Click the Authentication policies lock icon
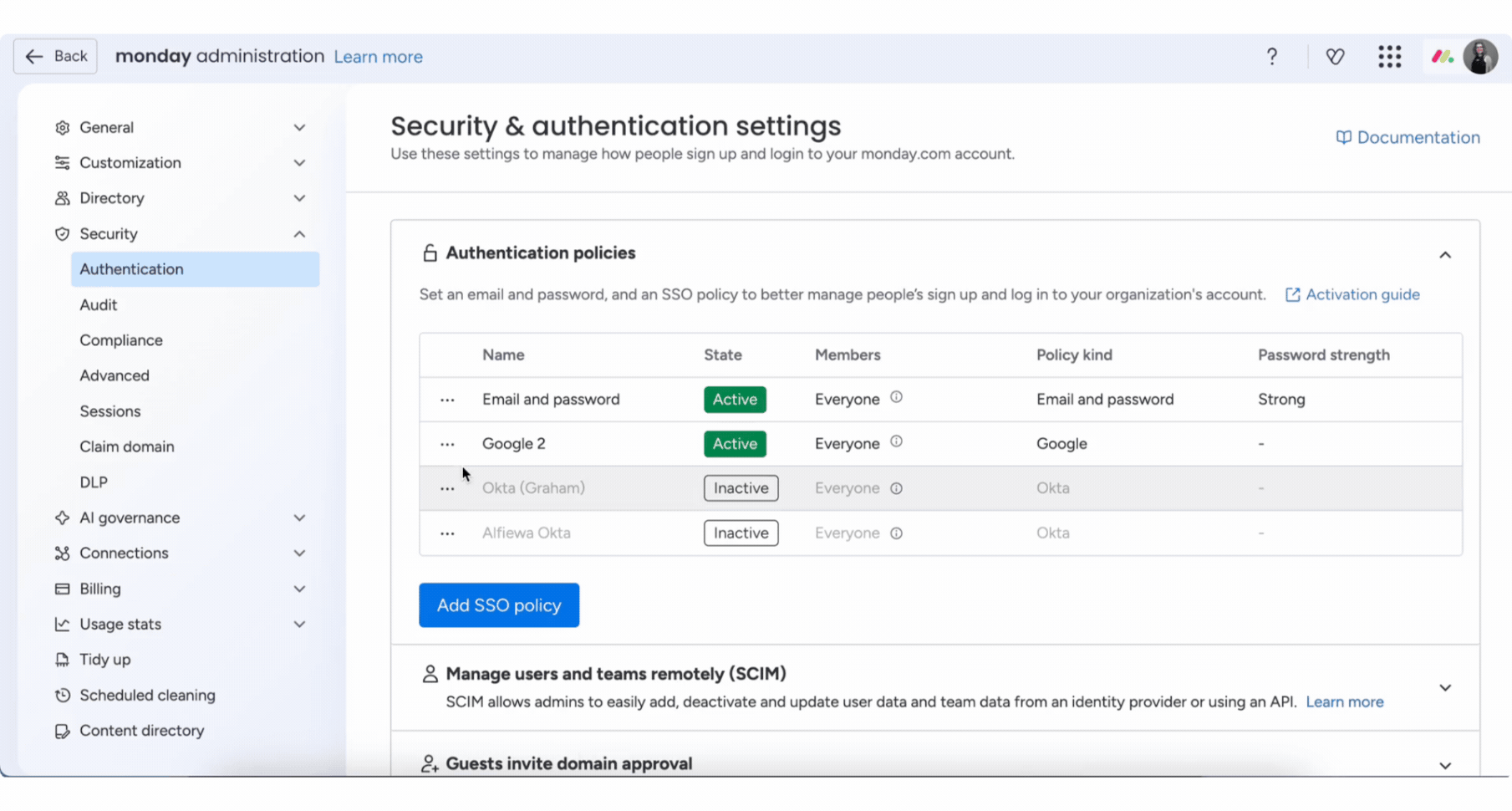This screenshot has height=811, width=1512. (430, 252)
